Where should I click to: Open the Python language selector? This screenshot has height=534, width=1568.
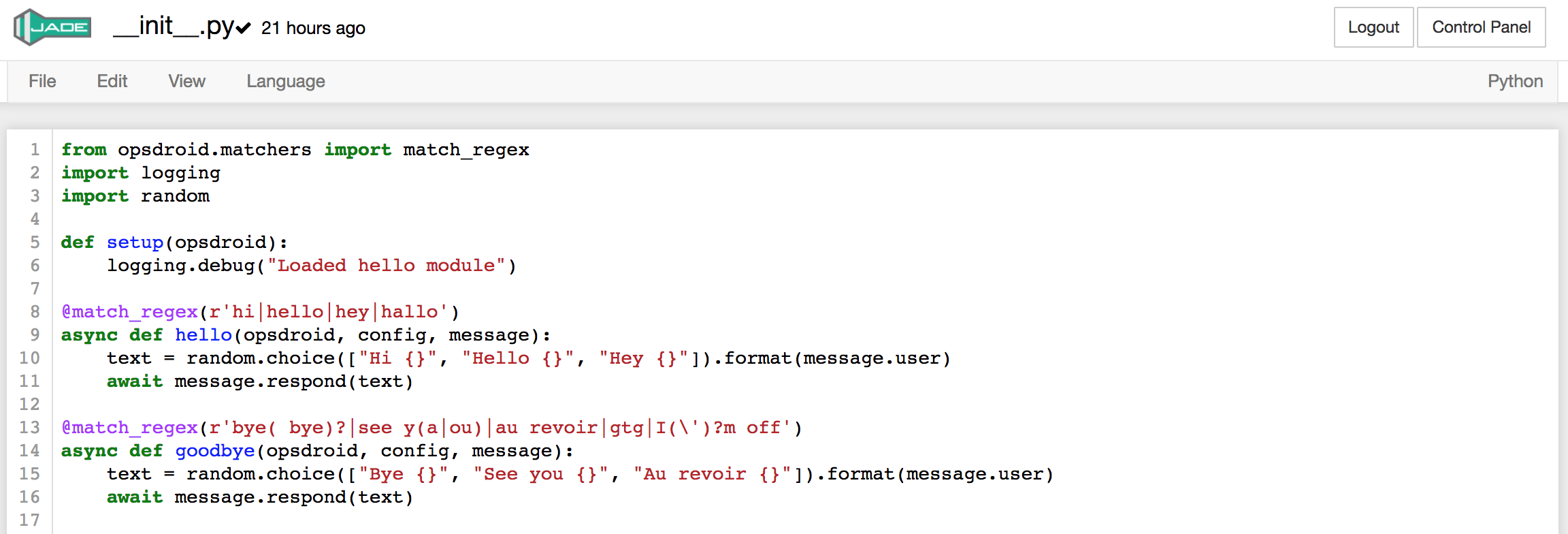tap(1516, 81)
